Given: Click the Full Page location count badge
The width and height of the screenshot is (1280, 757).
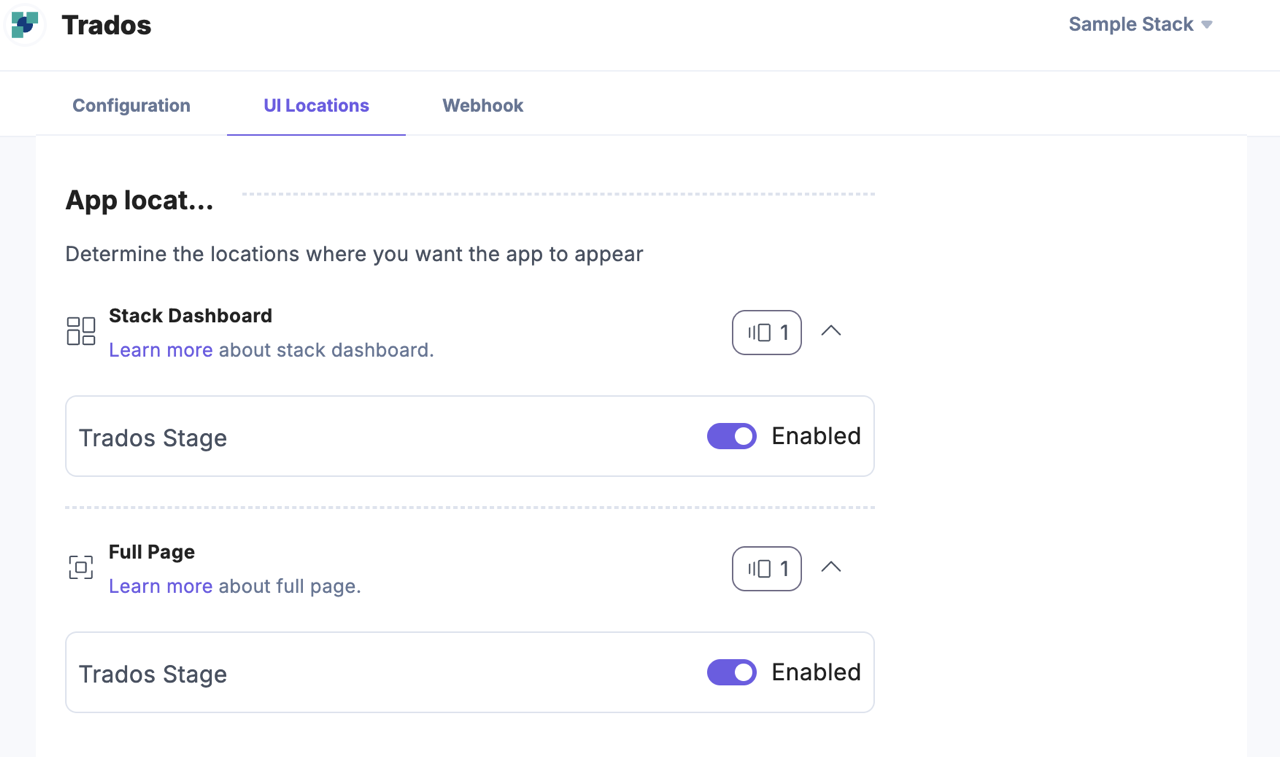Looking at the screenshot, I should pyautogui.click(x=767, y=569).
